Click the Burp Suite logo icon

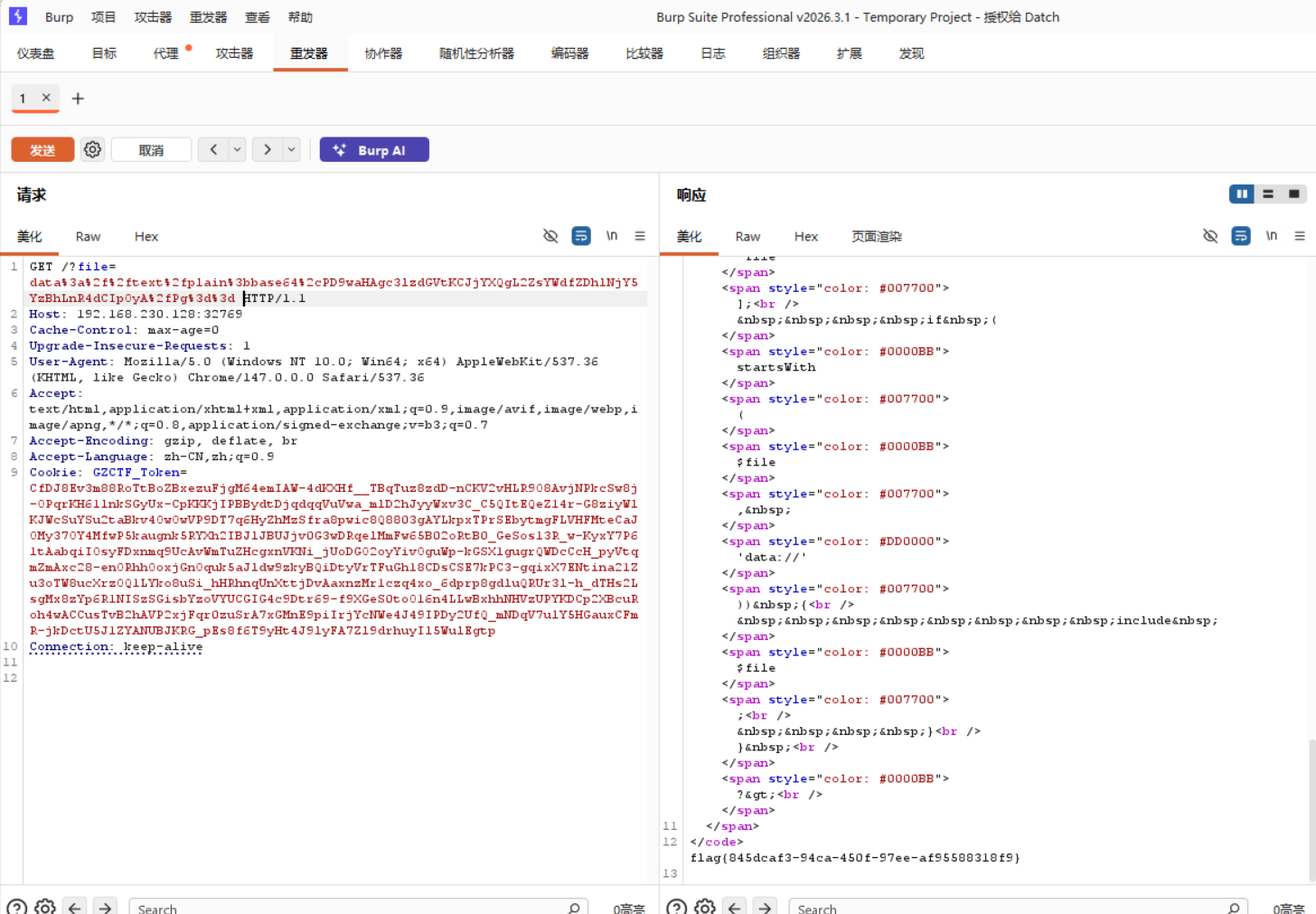pyautogui.click(x=18, y=16)
